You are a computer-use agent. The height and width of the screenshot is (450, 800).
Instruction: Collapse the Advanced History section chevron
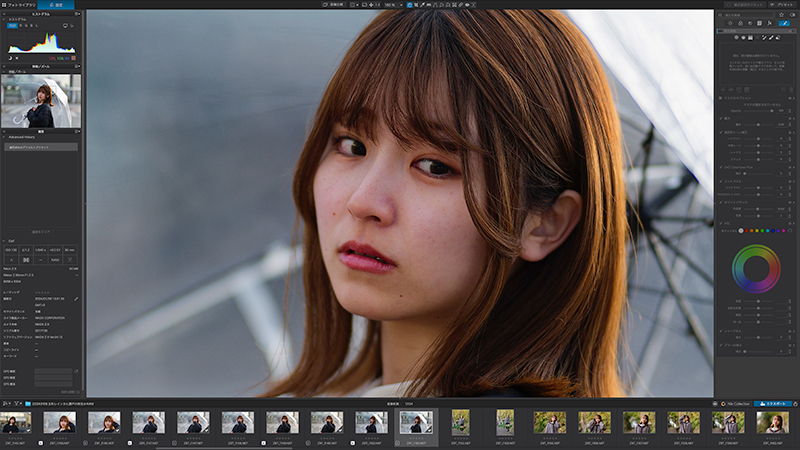coord(4,137)
